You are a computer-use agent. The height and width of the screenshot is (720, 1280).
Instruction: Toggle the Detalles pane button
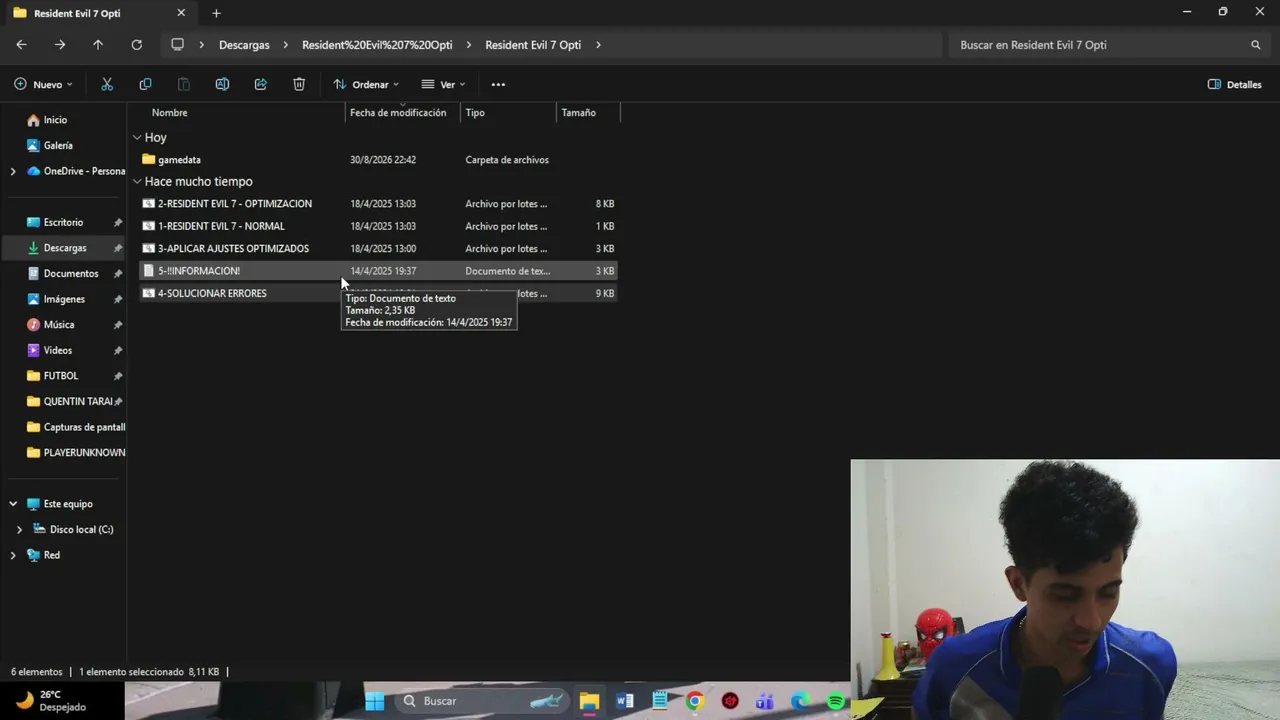click(x=1235, y=85)
